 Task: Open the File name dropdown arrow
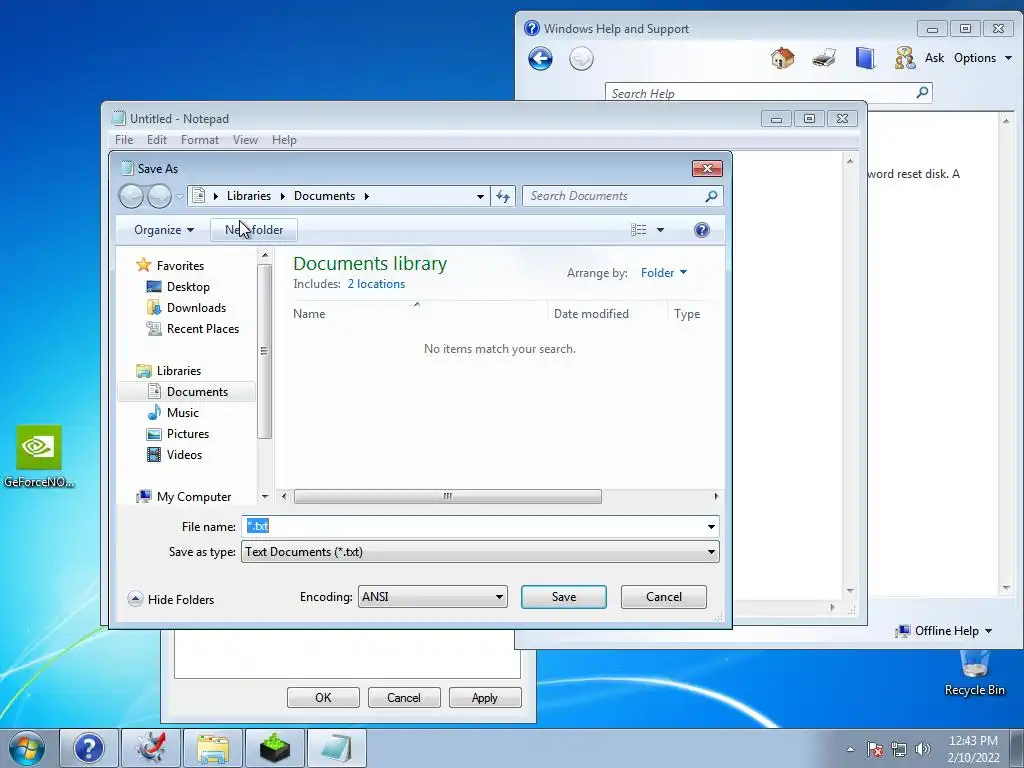tap(711, 526)
